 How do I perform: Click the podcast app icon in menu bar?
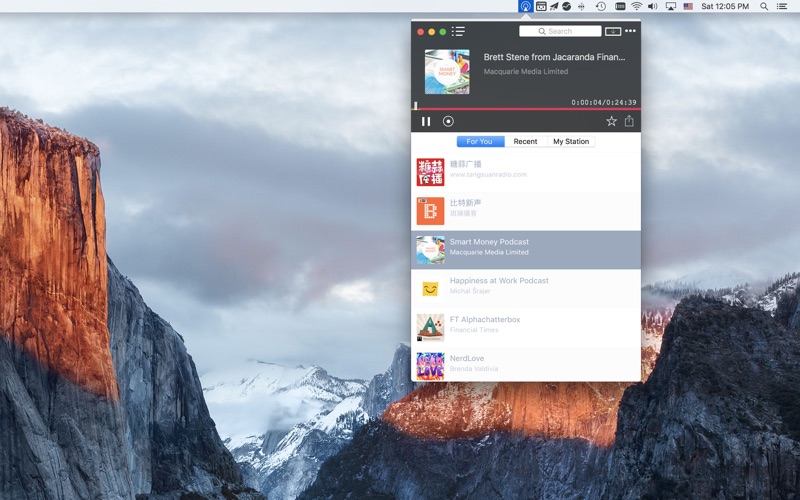pyautogui.click(x=526, y=6)
